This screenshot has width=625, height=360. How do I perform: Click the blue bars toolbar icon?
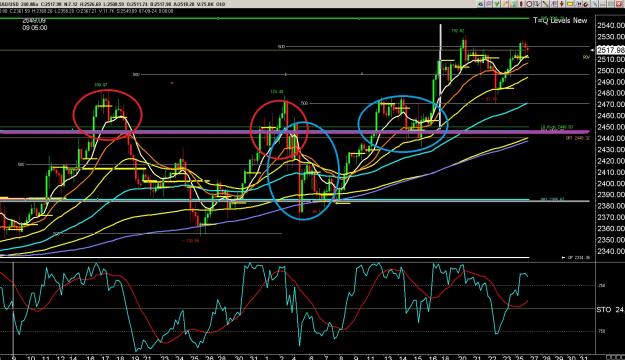[579, 4]
